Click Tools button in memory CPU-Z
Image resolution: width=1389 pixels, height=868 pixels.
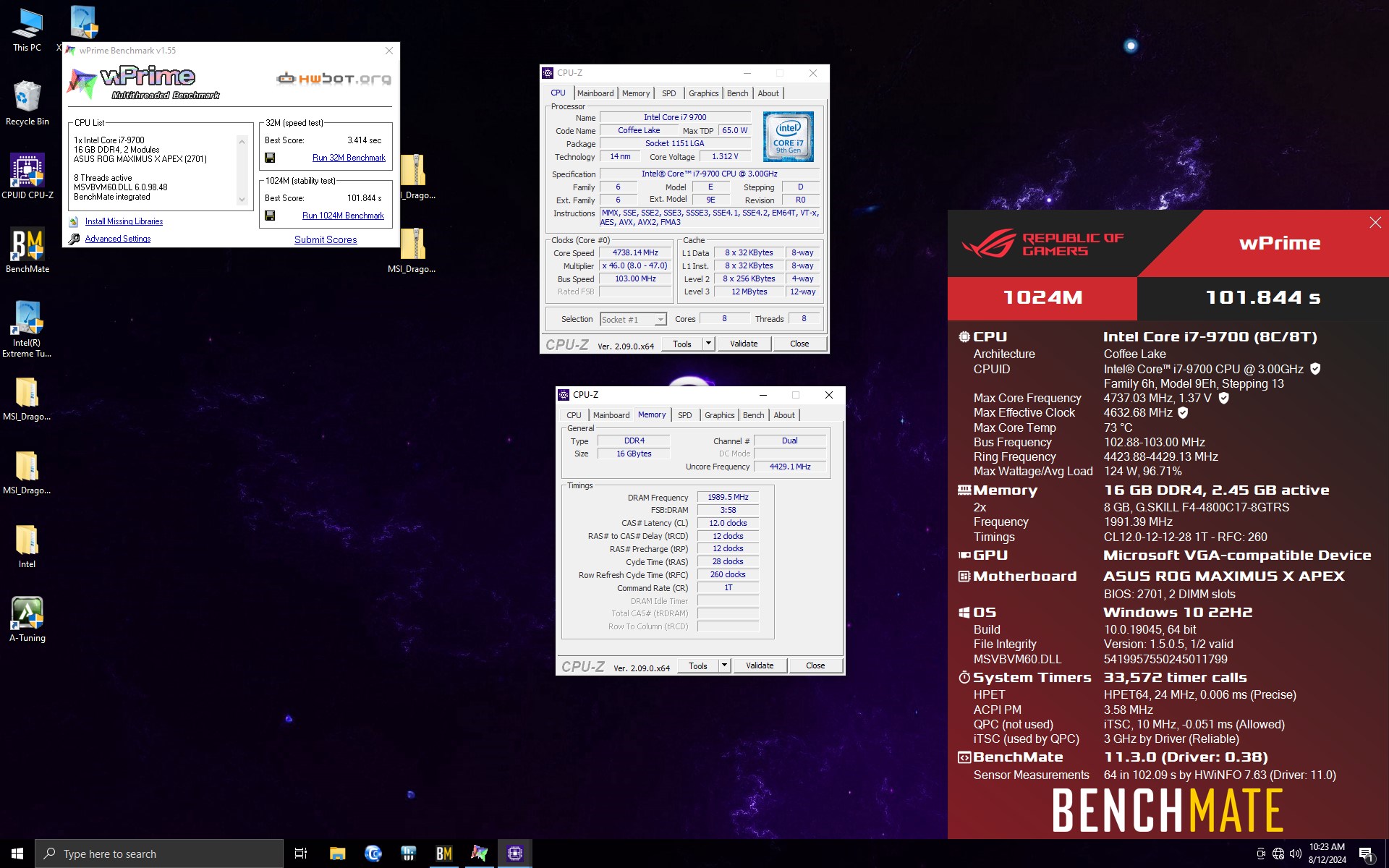pyautogui.click(x=698, y=665)
